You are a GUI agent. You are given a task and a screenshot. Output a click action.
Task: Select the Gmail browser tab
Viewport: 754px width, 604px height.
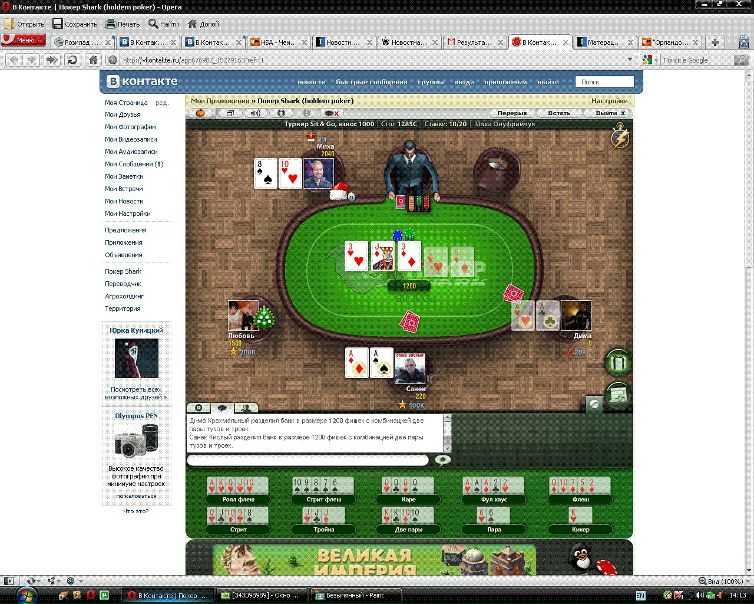pos(475,42)
